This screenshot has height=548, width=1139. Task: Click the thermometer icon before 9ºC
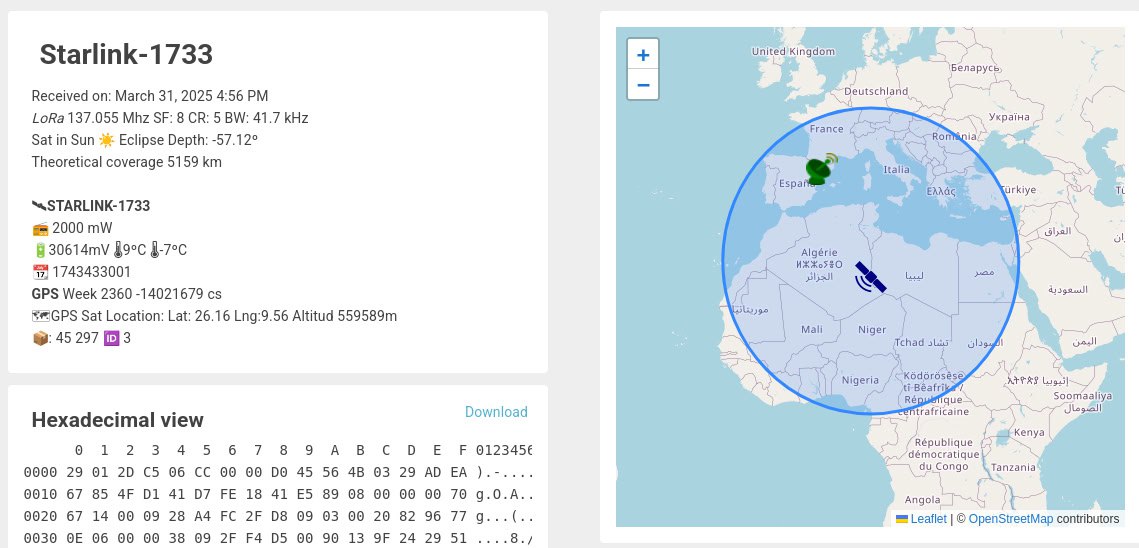[x=118, y=250]
